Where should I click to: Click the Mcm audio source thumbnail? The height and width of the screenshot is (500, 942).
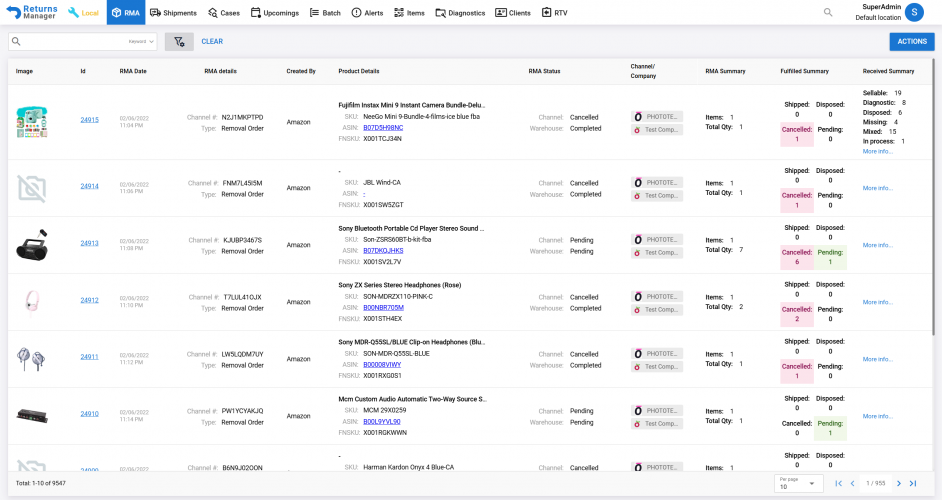click(x=32, y=416)
